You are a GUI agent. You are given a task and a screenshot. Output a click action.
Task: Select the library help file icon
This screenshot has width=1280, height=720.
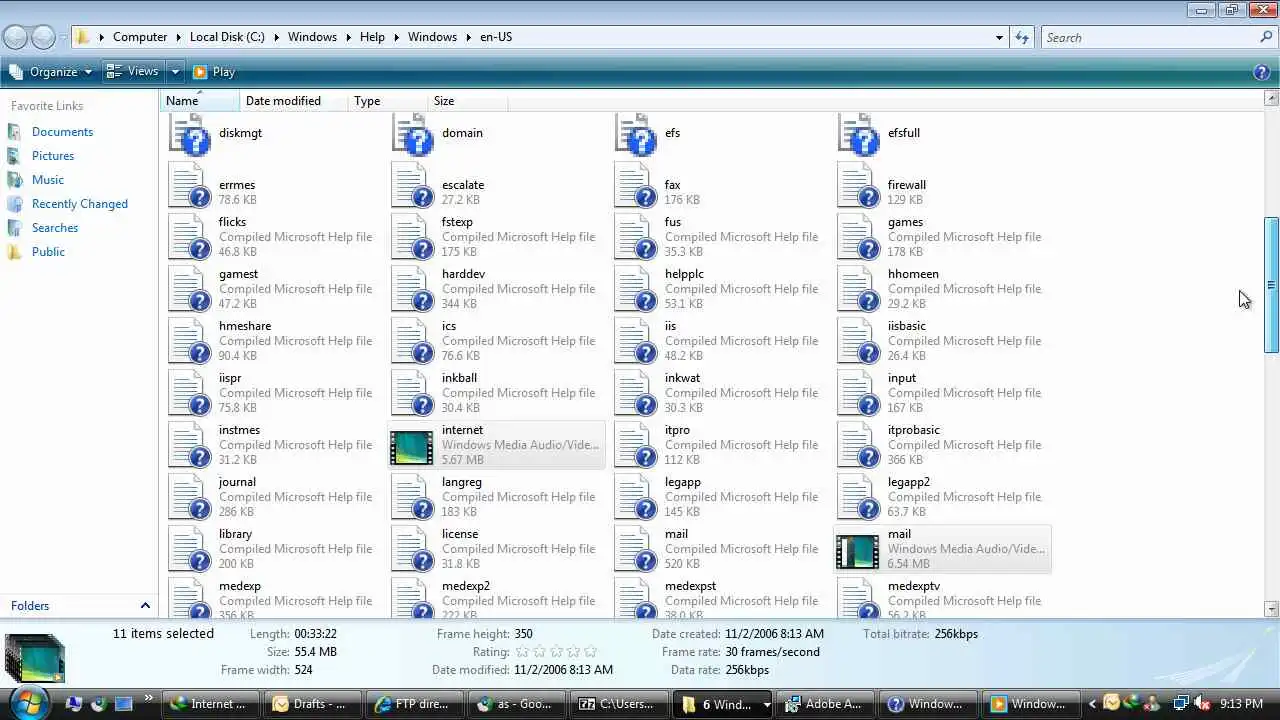pos(190,550)
